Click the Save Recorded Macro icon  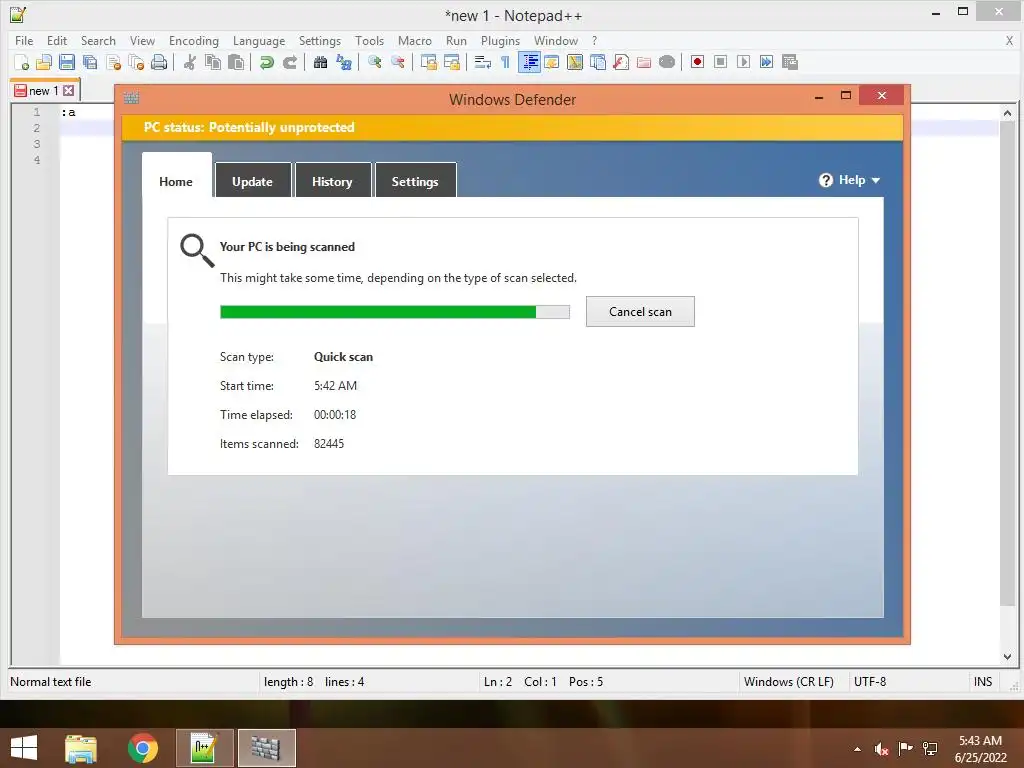(790, 62)
